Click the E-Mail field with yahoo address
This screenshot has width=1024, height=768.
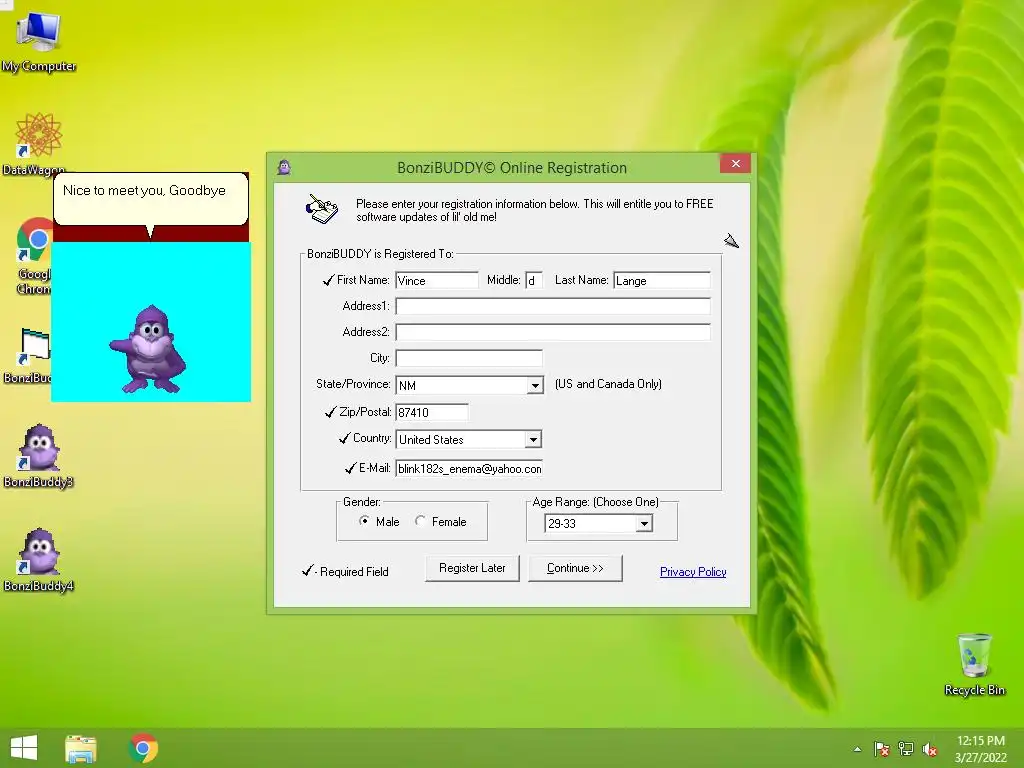pos(469,469)
